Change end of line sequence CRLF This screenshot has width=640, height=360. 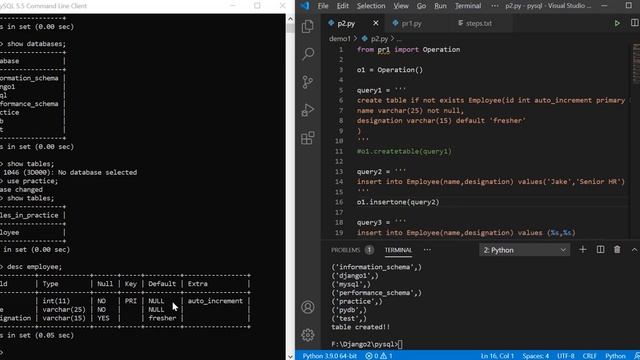coord(589,356)
